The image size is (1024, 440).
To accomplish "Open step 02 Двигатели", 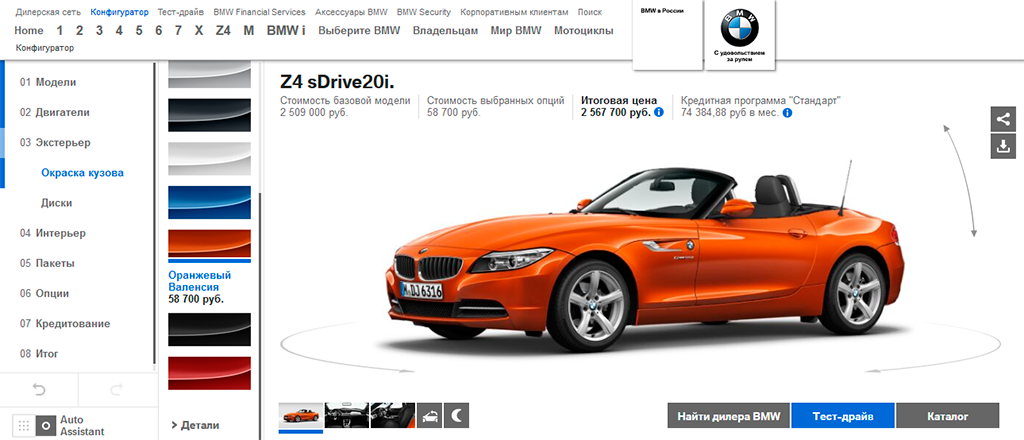I will tap(54, 112).
